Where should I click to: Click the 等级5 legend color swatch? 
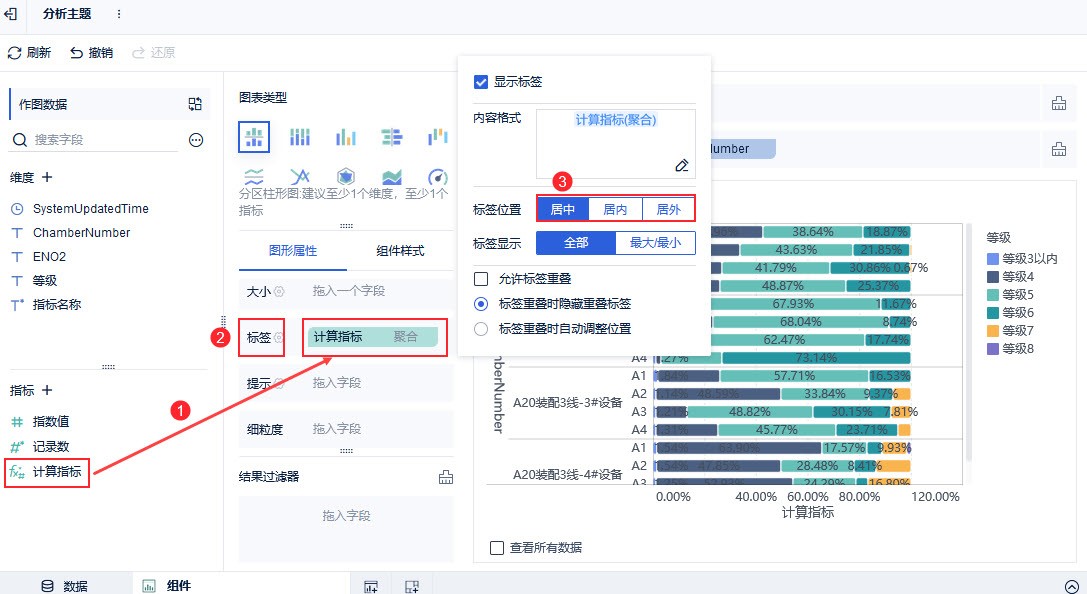click(992, 295)
